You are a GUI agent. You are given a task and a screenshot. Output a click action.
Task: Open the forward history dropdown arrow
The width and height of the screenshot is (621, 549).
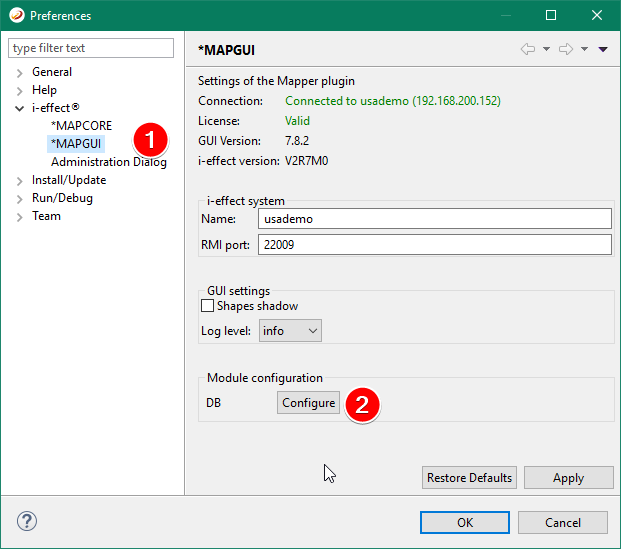[584, 49]
